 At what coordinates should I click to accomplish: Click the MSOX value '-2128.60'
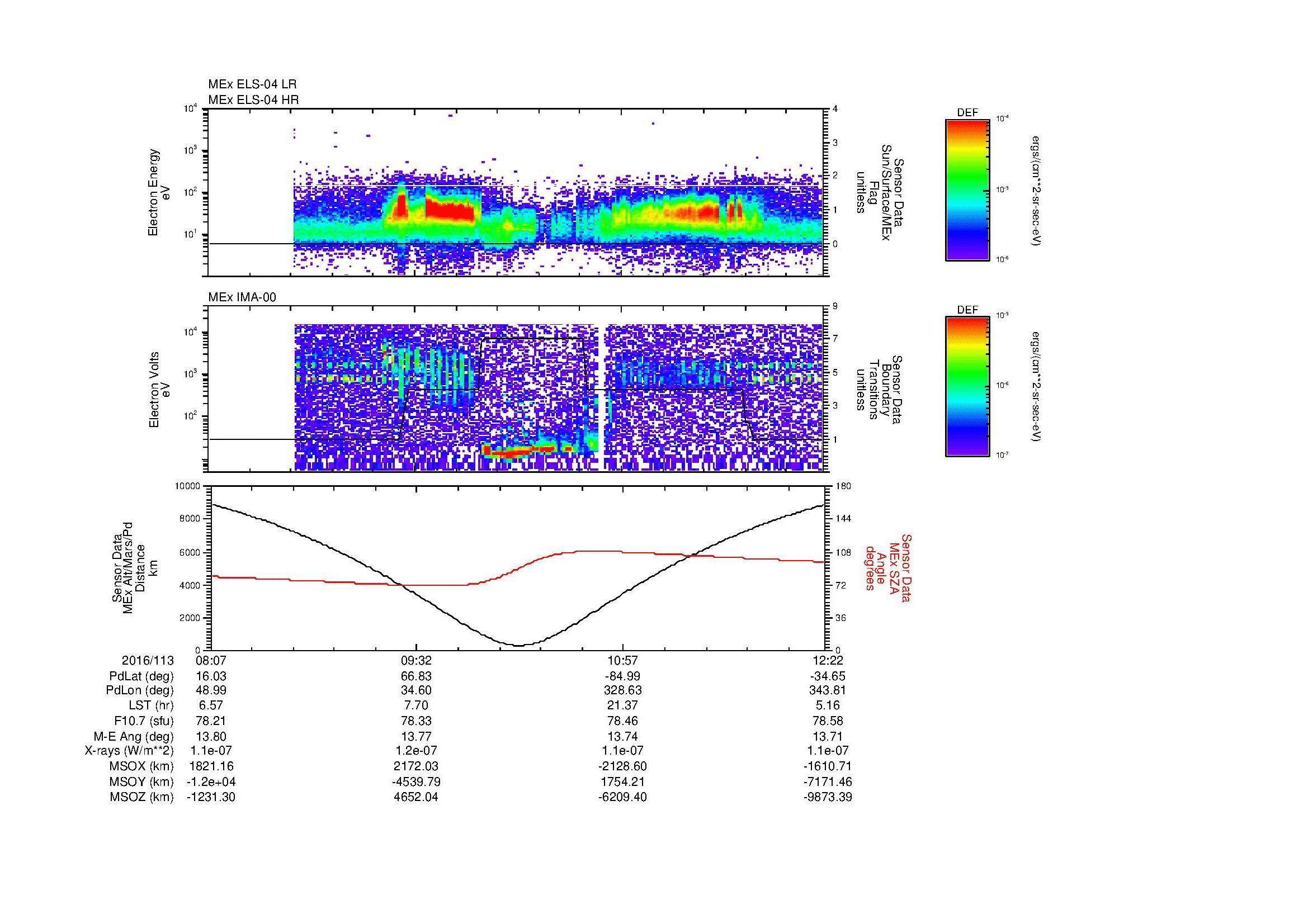pos(622,766)
